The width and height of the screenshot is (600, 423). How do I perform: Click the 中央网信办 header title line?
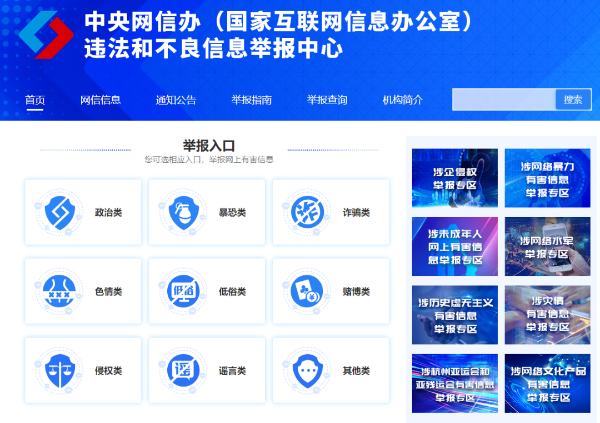pyautogui.click(x=279, y=21)
